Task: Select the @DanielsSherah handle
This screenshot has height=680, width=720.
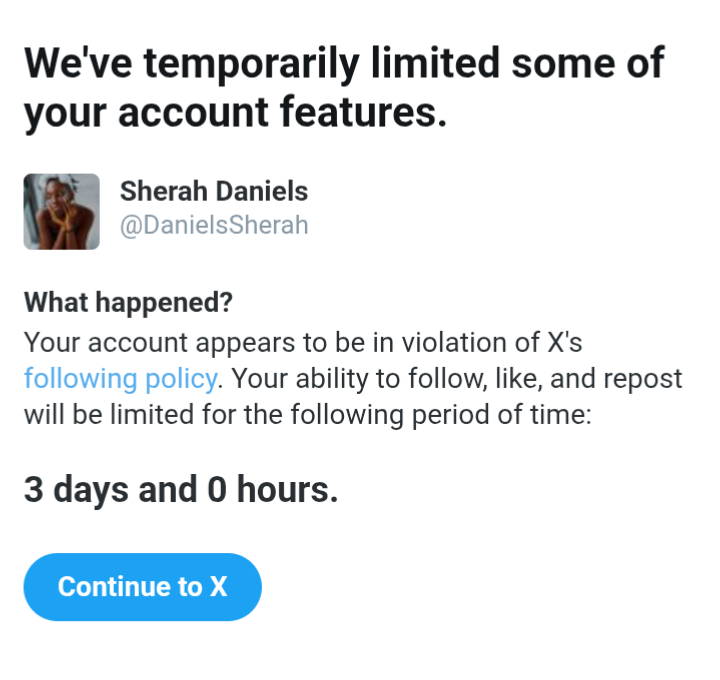Action: click(x=214, y=225)
